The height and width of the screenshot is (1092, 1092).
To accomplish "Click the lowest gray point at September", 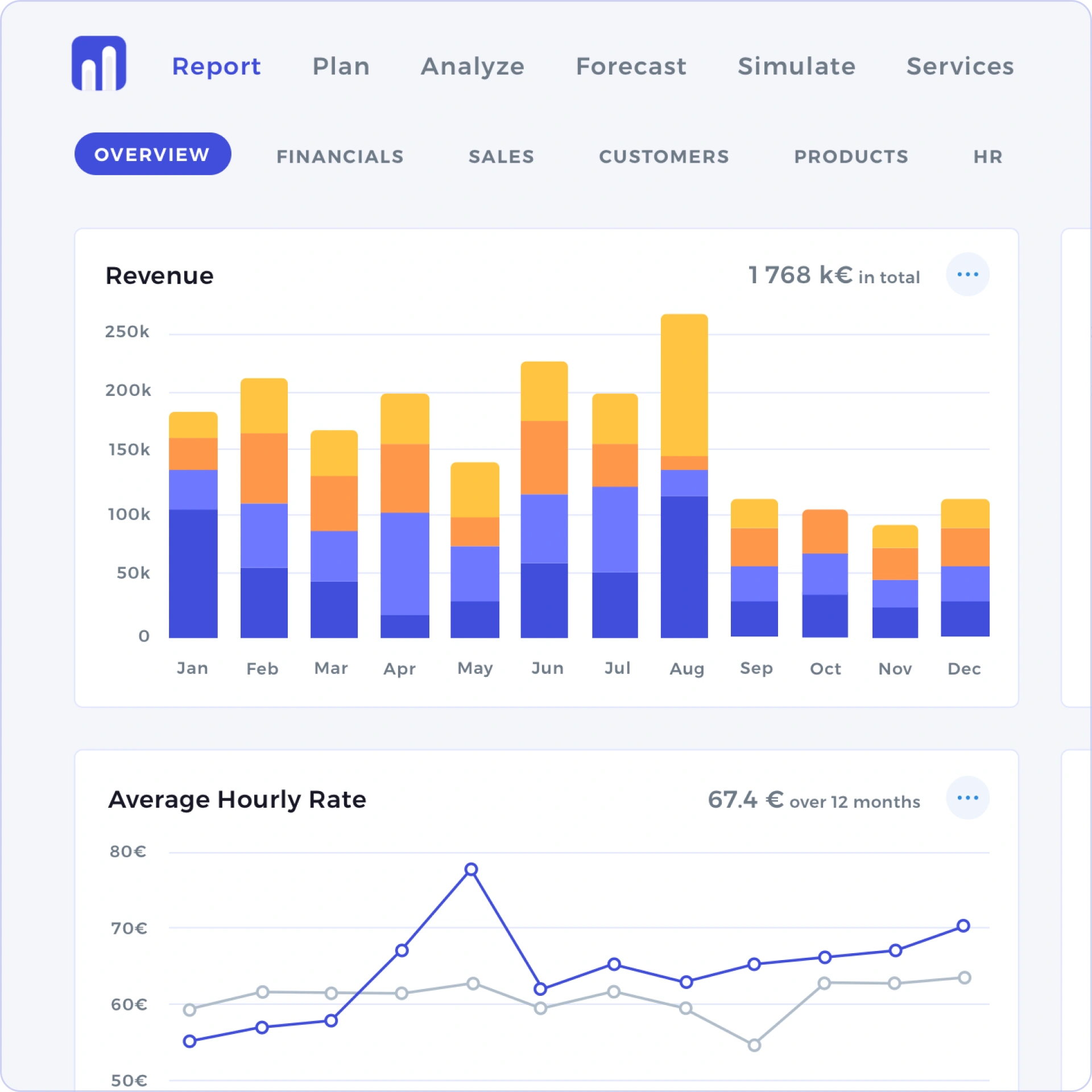I will [x=754, y=1045].
